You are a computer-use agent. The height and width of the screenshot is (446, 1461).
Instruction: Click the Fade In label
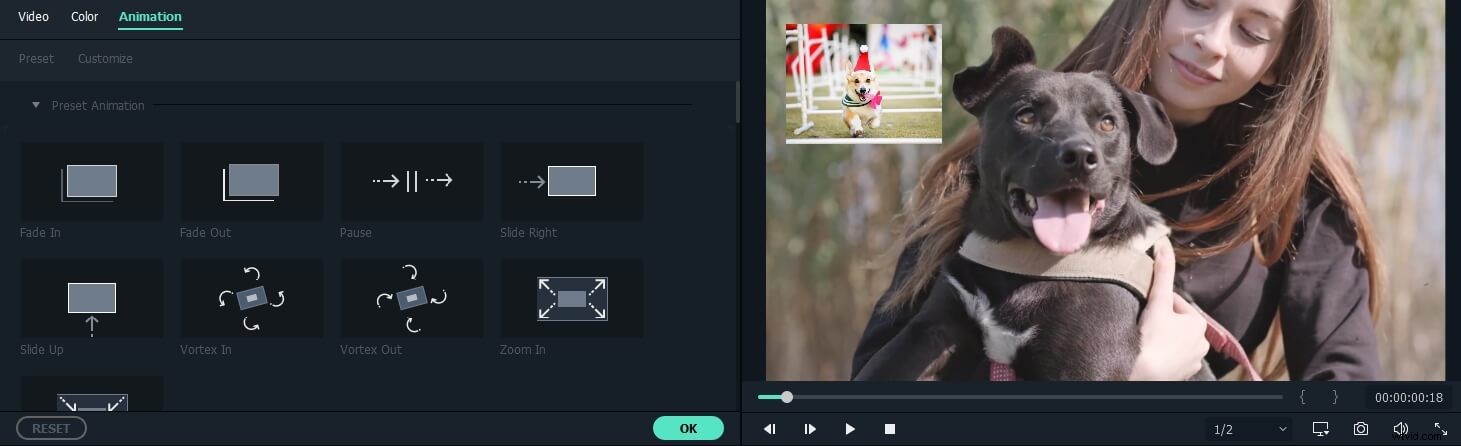point(40,233)
